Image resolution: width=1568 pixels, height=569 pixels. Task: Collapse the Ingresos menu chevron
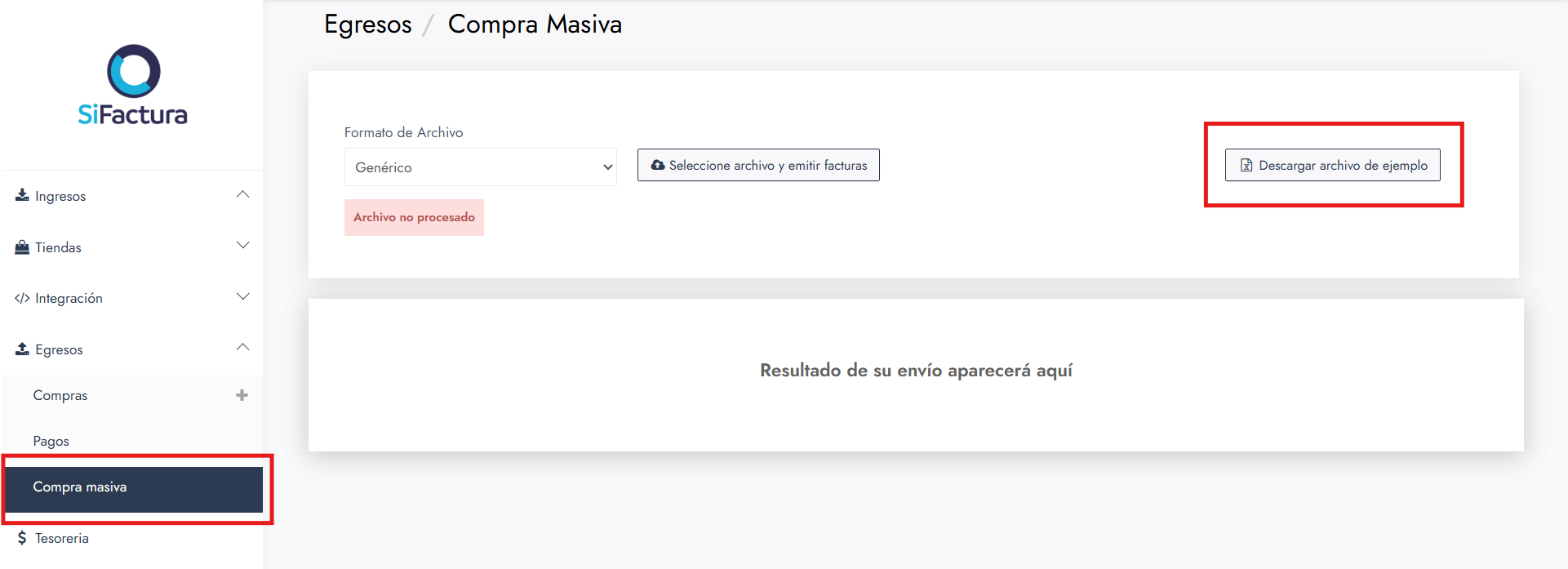pos(242,194)
